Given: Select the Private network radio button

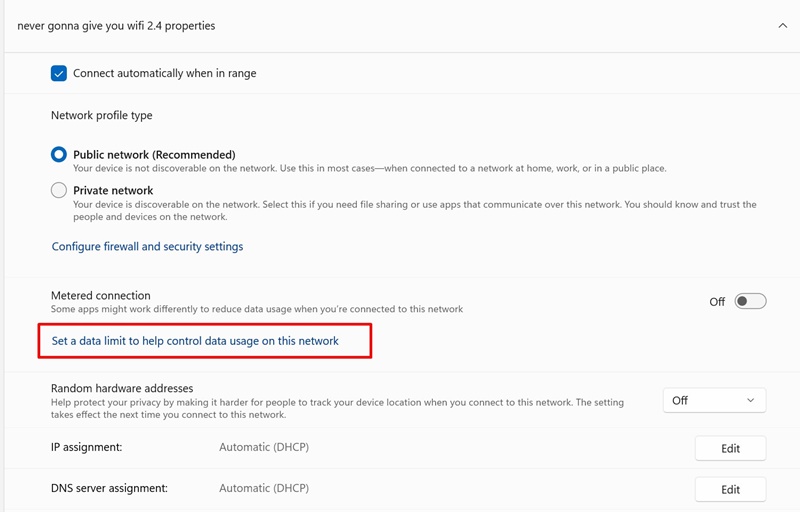Looking at the screenshot, I should click(x=59, y=190).
